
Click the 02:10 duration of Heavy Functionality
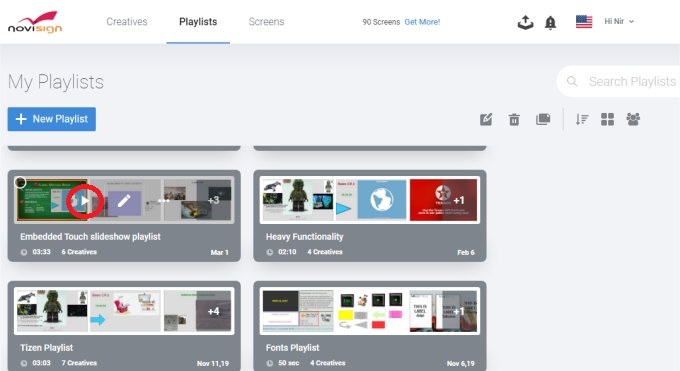[x=287, y=252]
